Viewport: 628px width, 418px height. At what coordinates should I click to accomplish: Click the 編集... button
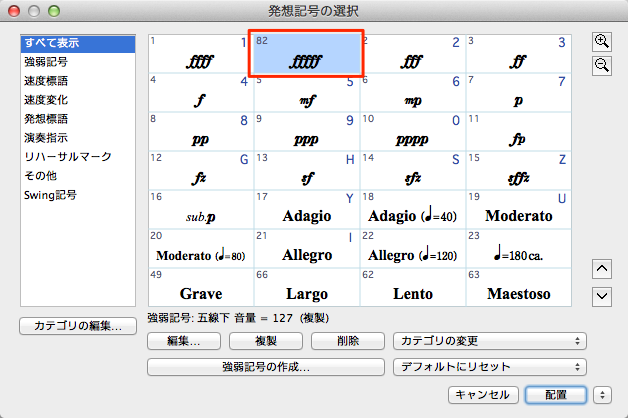click(184, 341)
